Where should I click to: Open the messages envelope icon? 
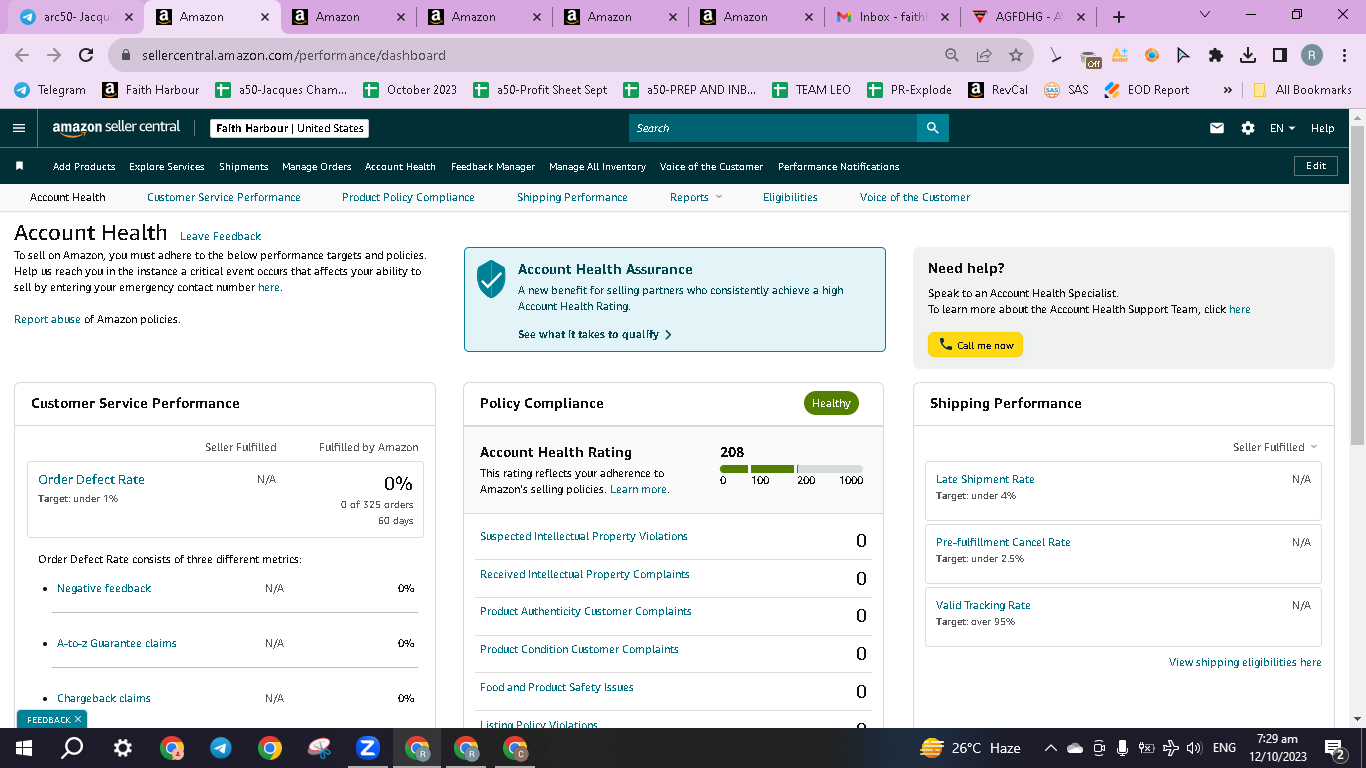(x=1217, y=128)
